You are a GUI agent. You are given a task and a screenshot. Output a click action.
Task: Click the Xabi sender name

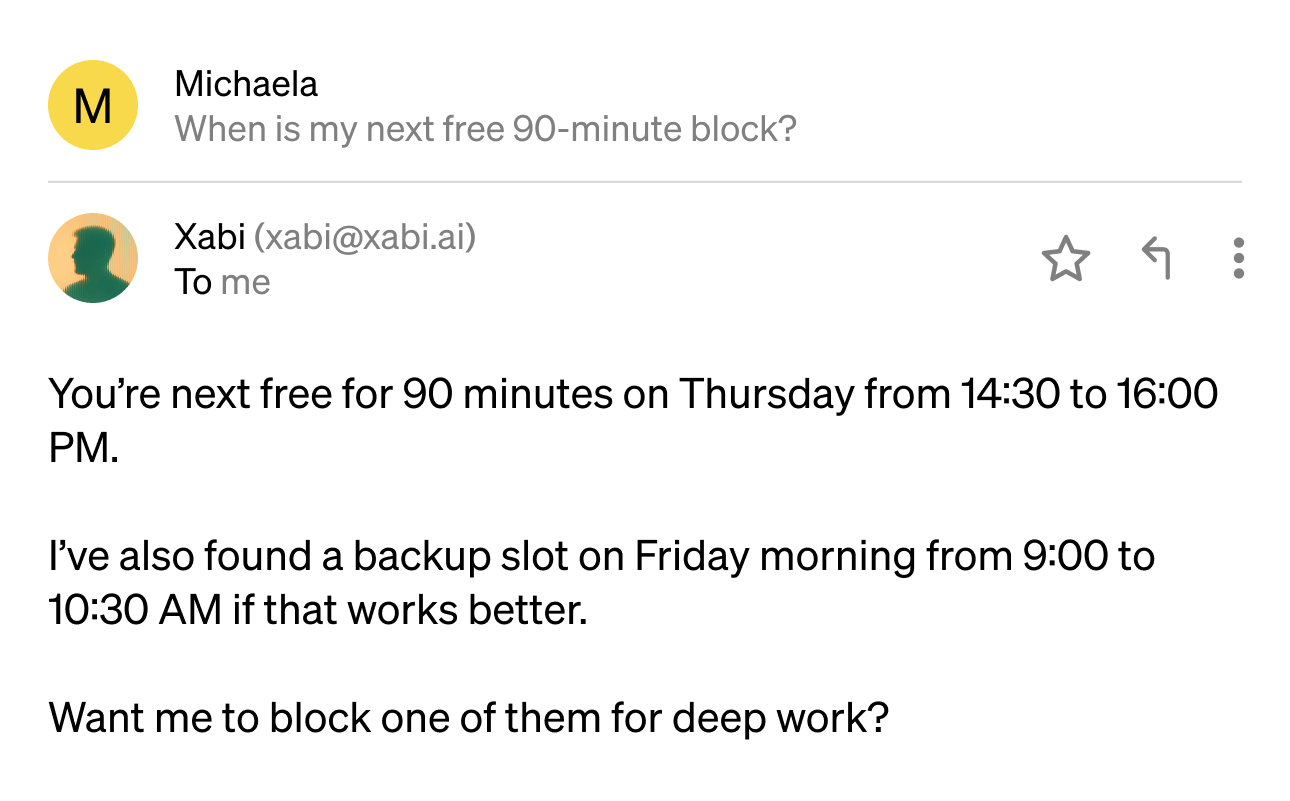coord(209,237)
